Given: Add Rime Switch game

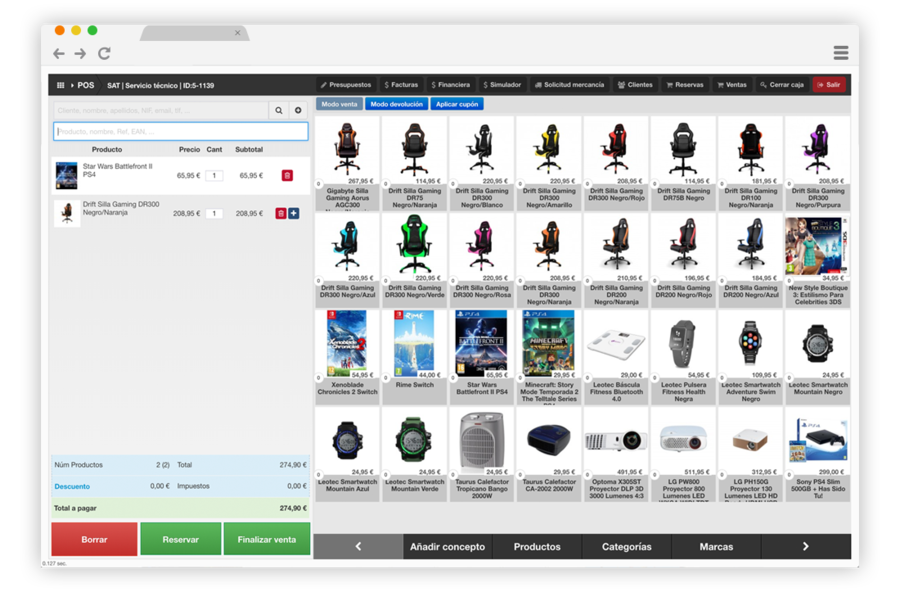Looking at the screenshot, I should pos(414,357).
